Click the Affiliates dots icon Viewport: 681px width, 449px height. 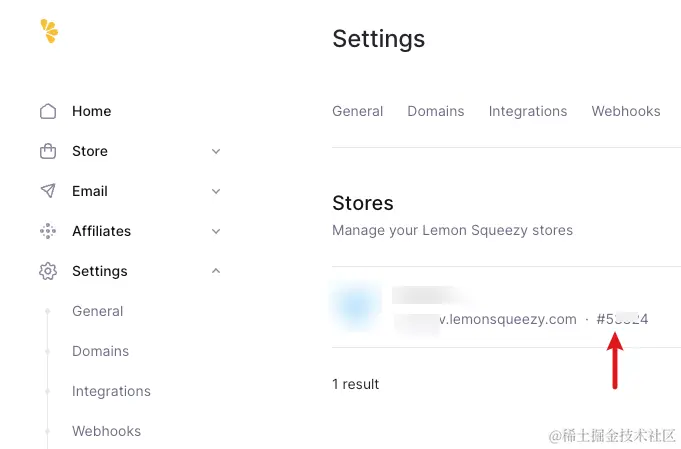pyautogui.click(x=48, y=231)
